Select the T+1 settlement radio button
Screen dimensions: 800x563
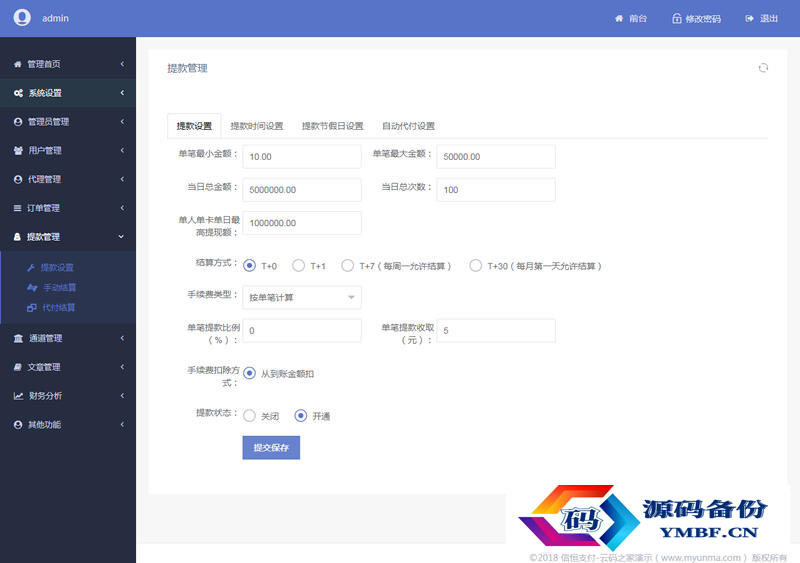click(298, 265)
